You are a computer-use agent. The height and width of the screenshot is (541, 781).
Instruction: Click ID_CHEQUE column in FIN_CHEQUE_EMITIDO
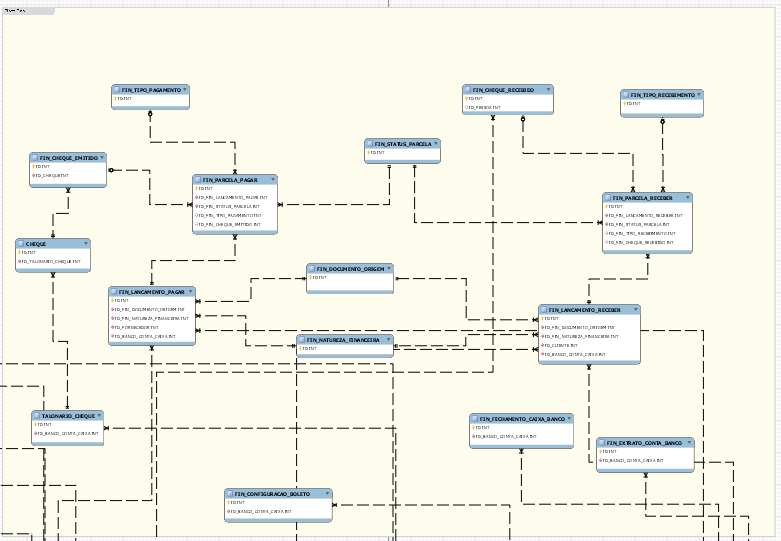(x=68, y=175)
